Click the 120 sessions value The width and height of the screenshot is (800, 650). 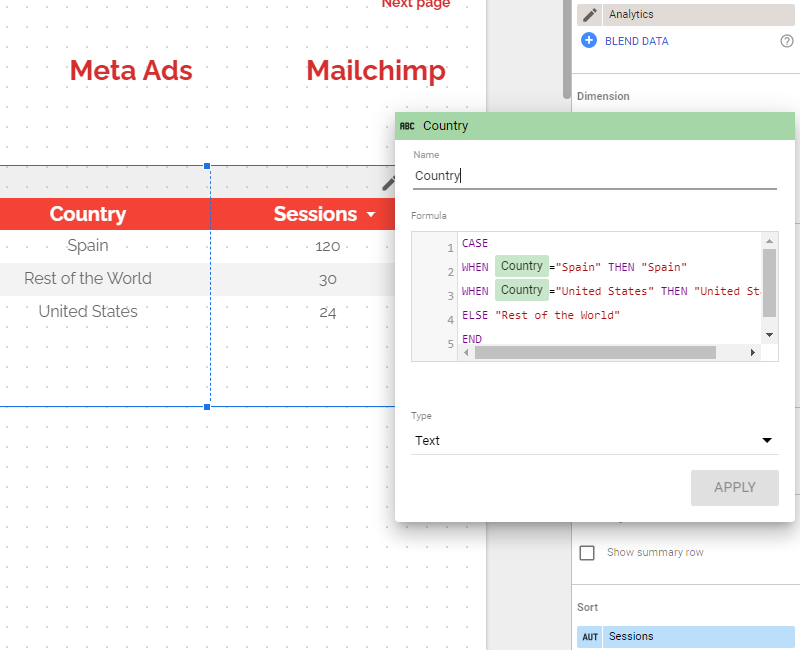coord(328,247)
